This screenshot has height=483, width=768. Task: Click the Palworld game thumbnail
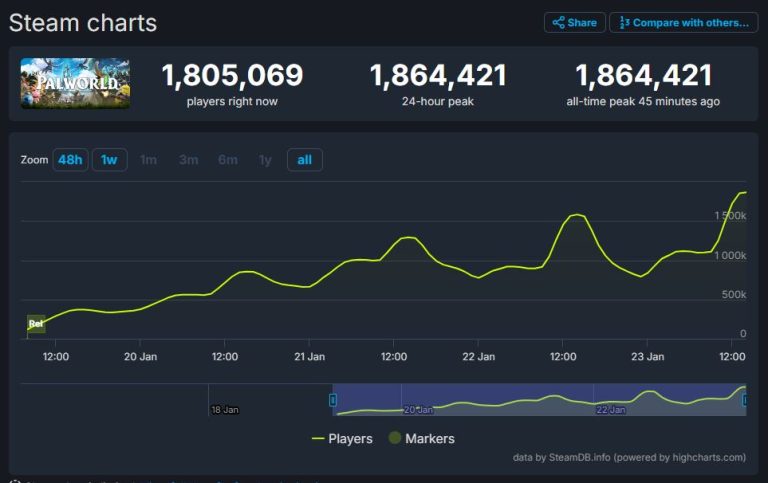click(x=75, y=83)
